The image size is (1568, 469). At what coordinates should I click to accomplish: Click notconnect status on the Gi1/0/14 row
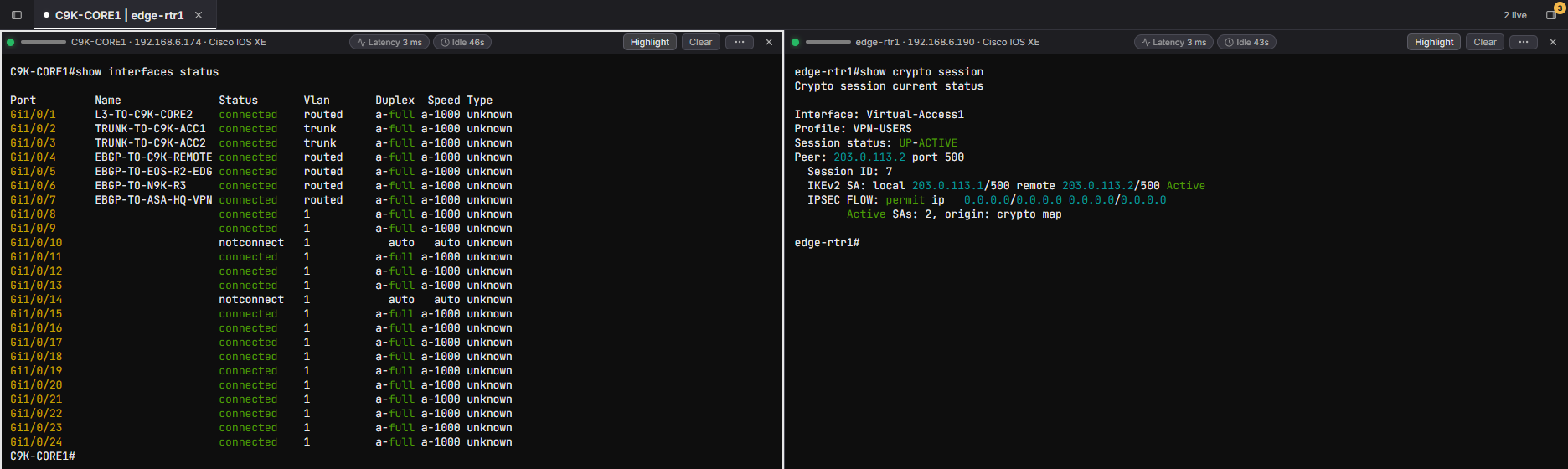pos(251,300)
